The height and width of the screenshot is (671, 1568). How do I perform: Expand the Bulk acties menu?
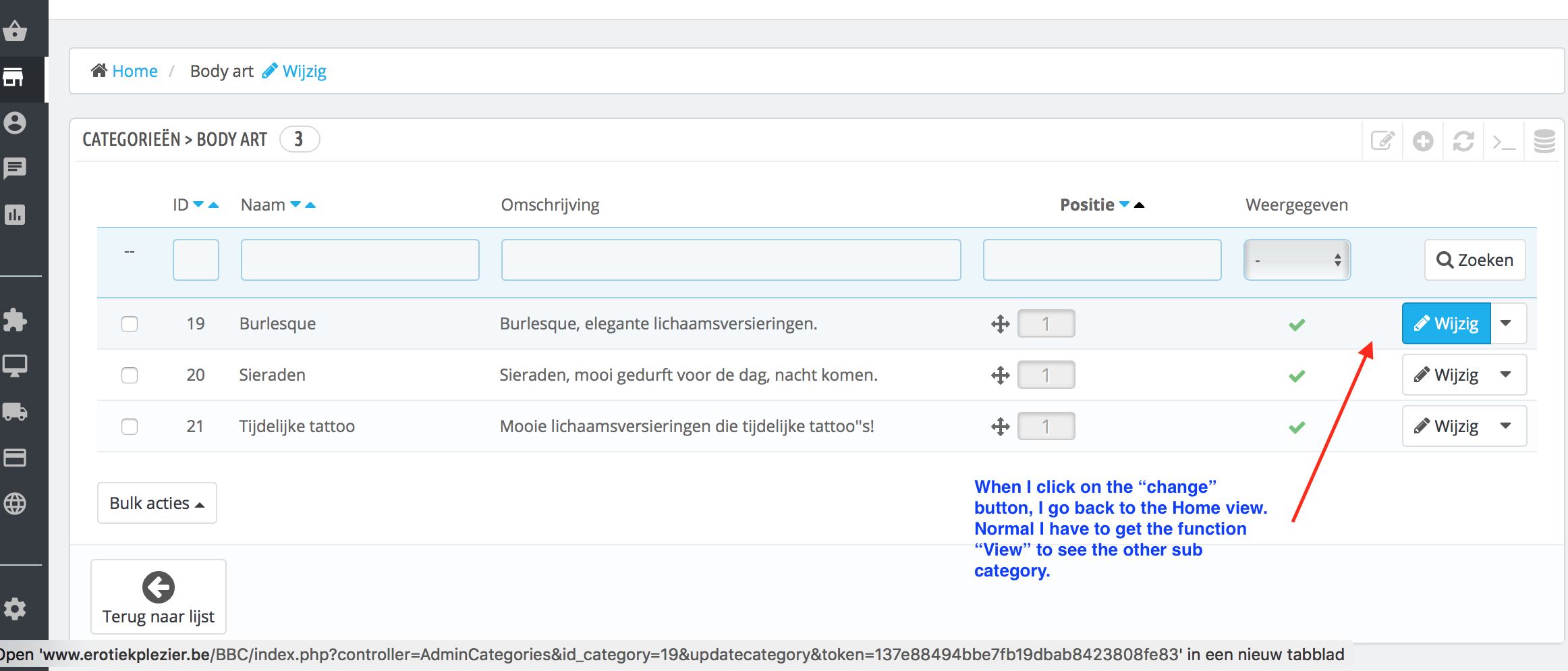(157, 503)
